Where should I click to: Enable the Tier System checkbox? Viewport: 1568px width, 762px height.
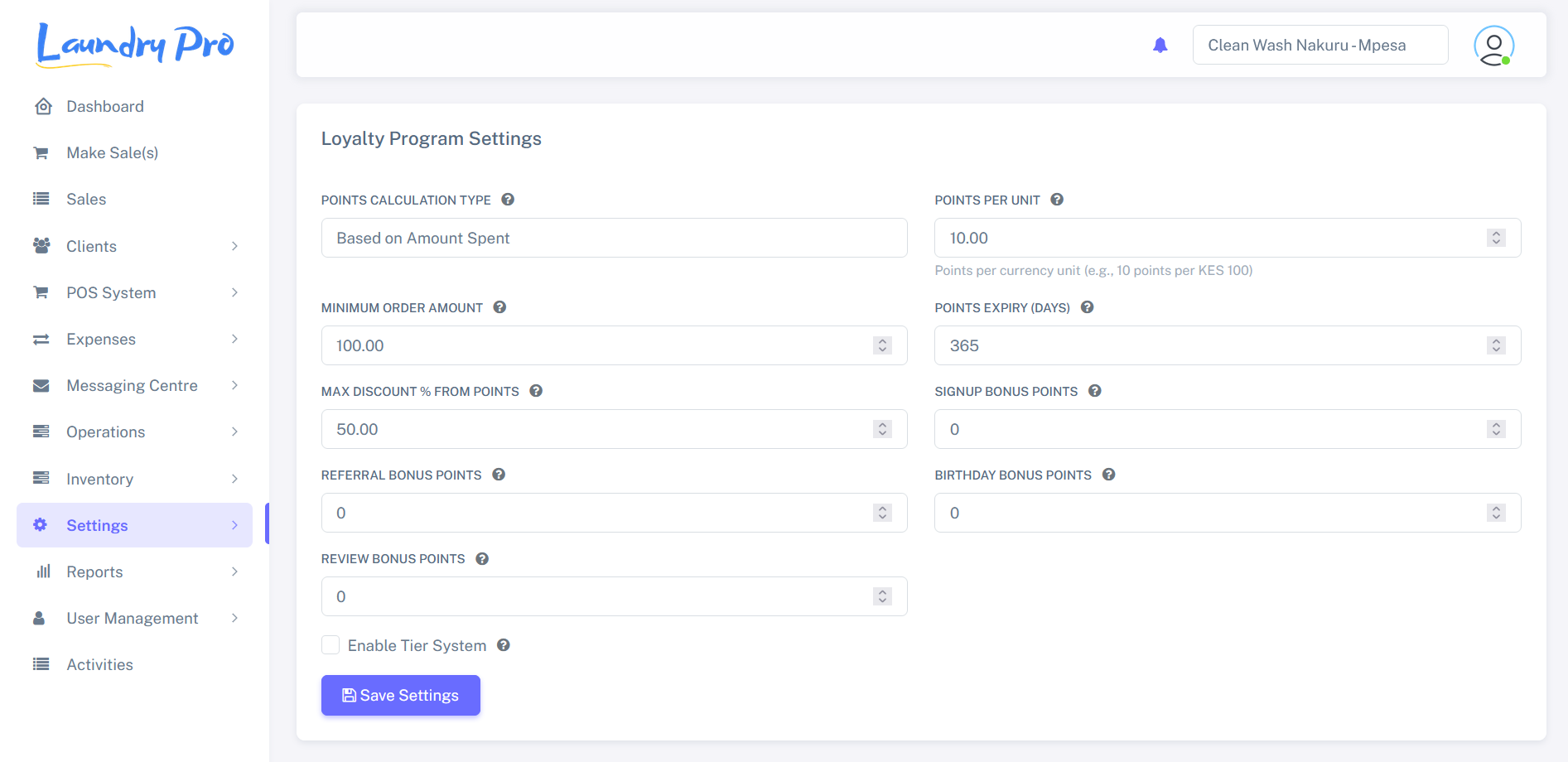pyautogui.click(x=330, y=645)
